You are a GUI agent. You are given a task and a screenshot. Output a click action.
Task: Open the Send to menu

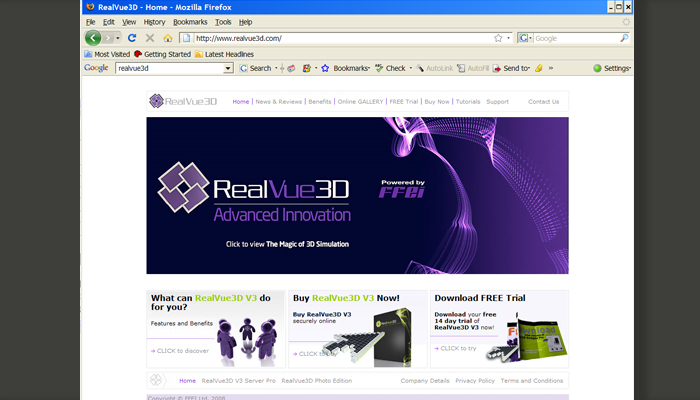511,68
